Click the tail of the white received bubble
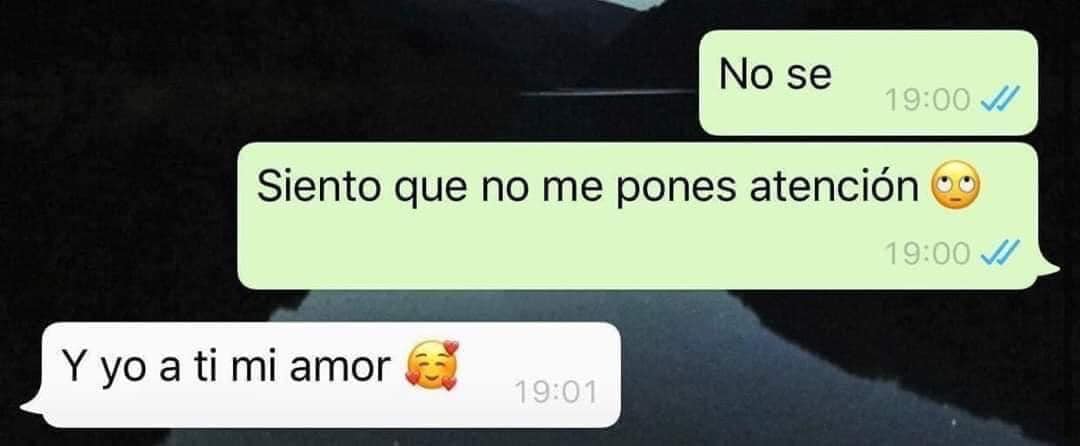This screenshot has height=446, width=1080. 33,405
